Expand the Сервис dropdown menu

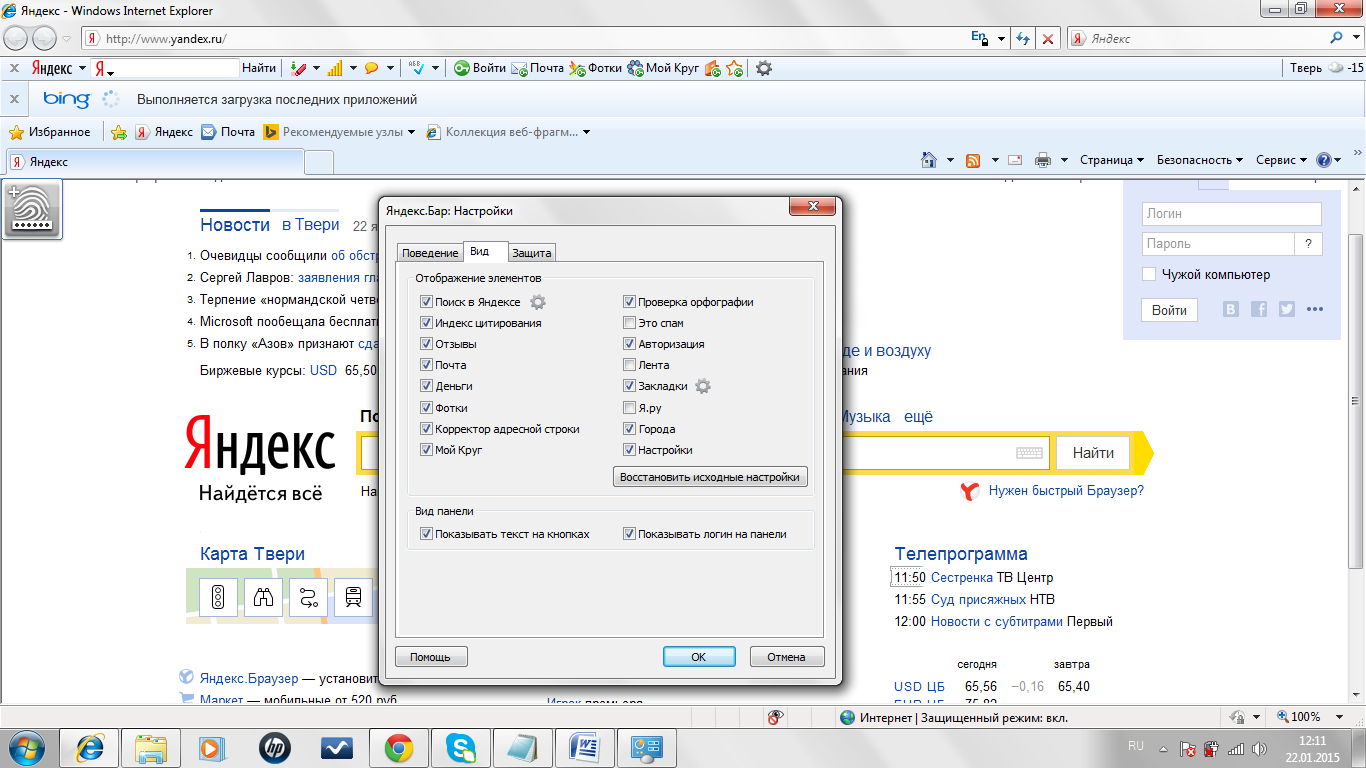[x=1281, y=160]
